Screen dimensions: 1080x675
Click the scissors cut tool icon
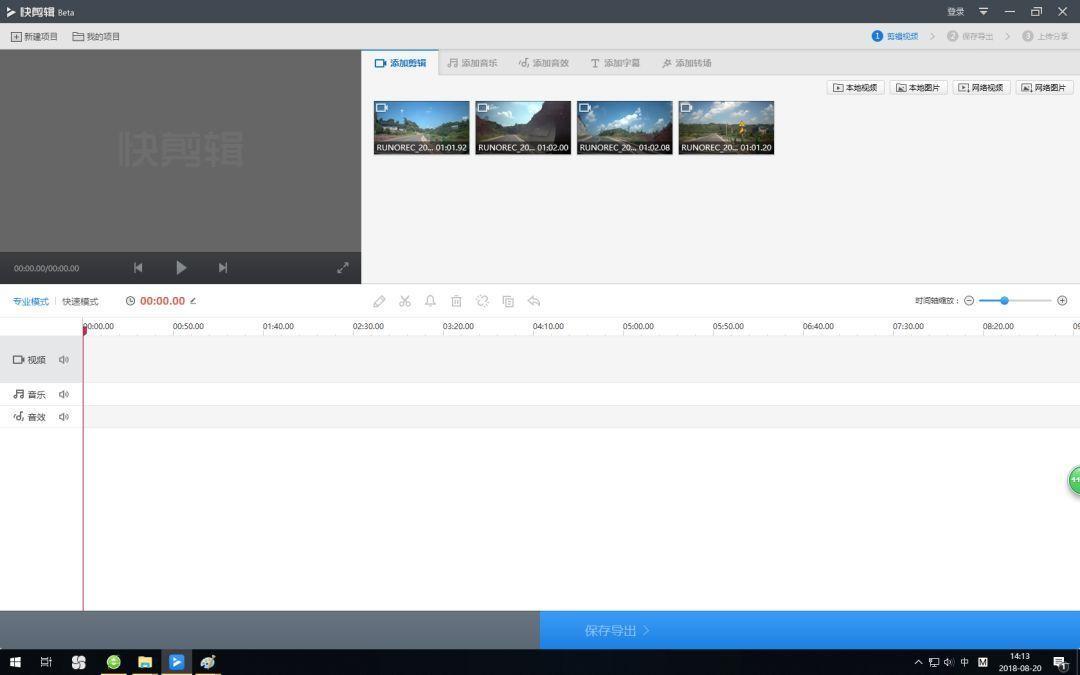[405, 301]
